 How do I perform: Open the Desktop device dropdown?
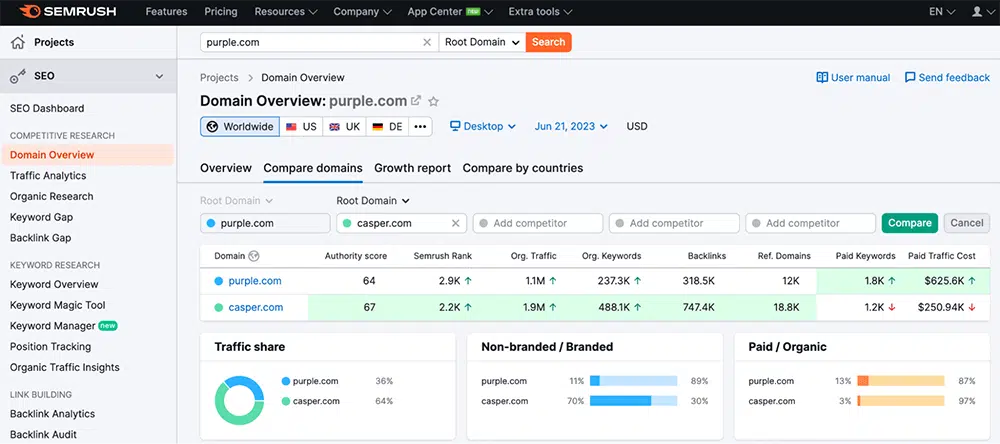483,126
